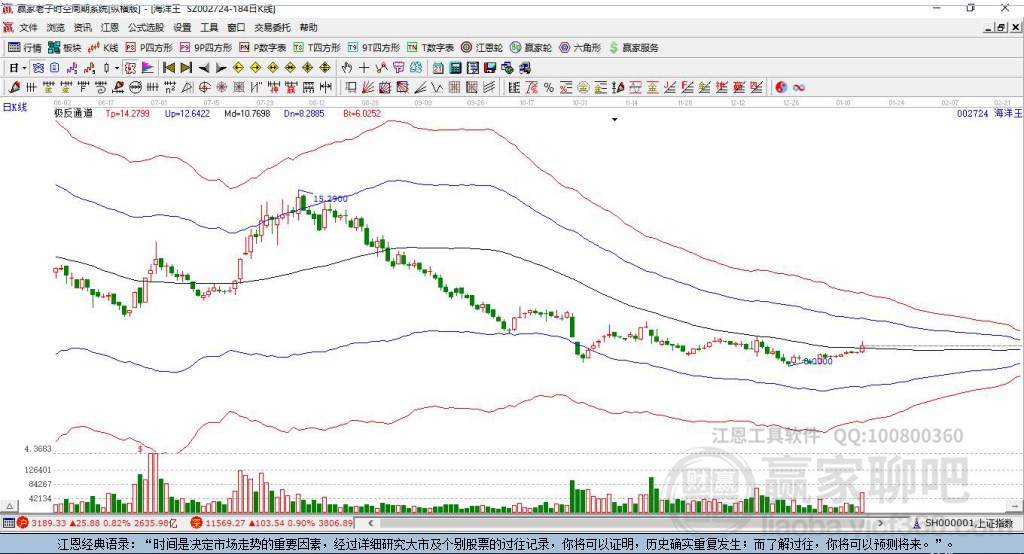Select the percent % tool
Viewport: 1024px width, 554px height.
(549, 88)
